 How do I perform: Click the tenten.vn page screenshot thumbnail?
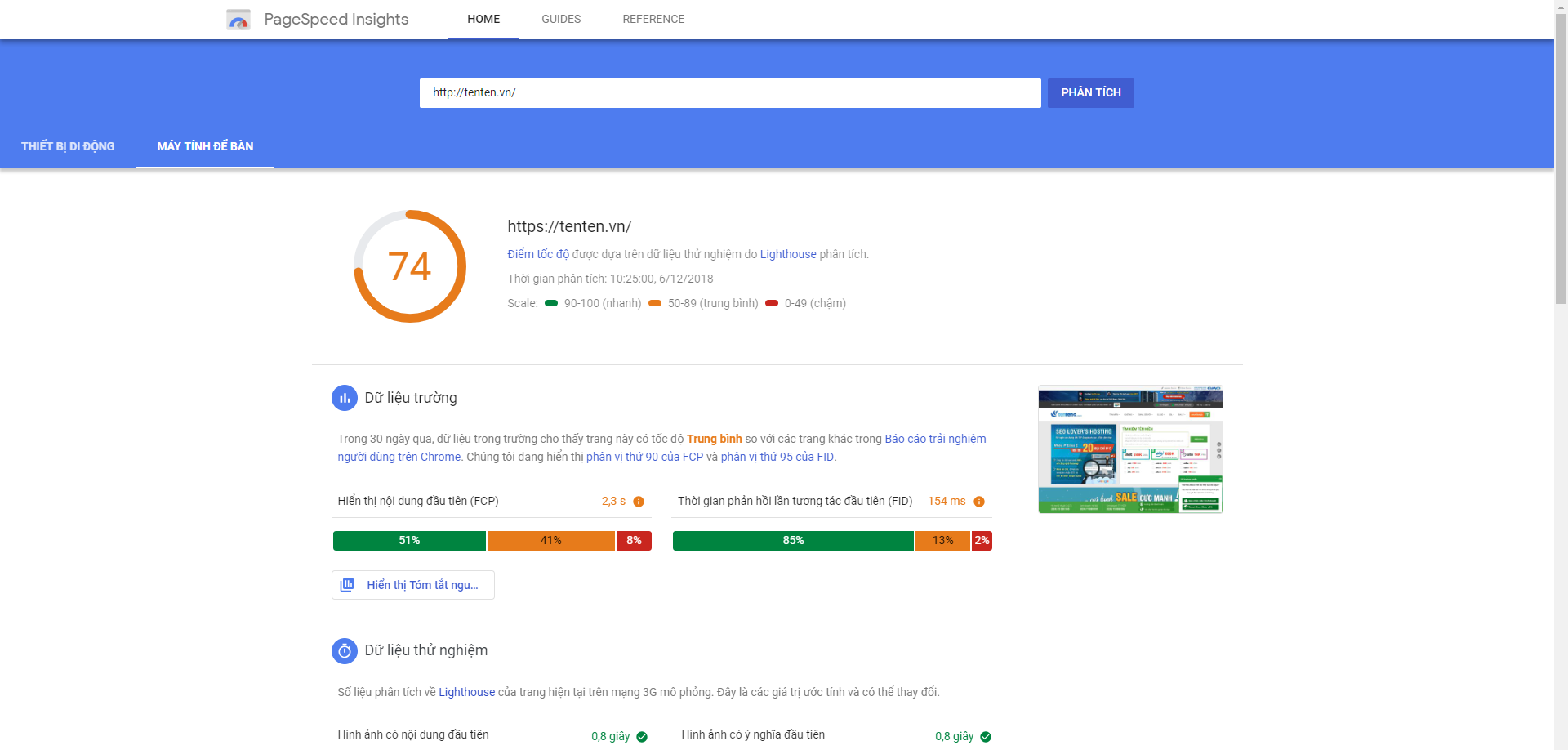click(x=1130, y=449)
